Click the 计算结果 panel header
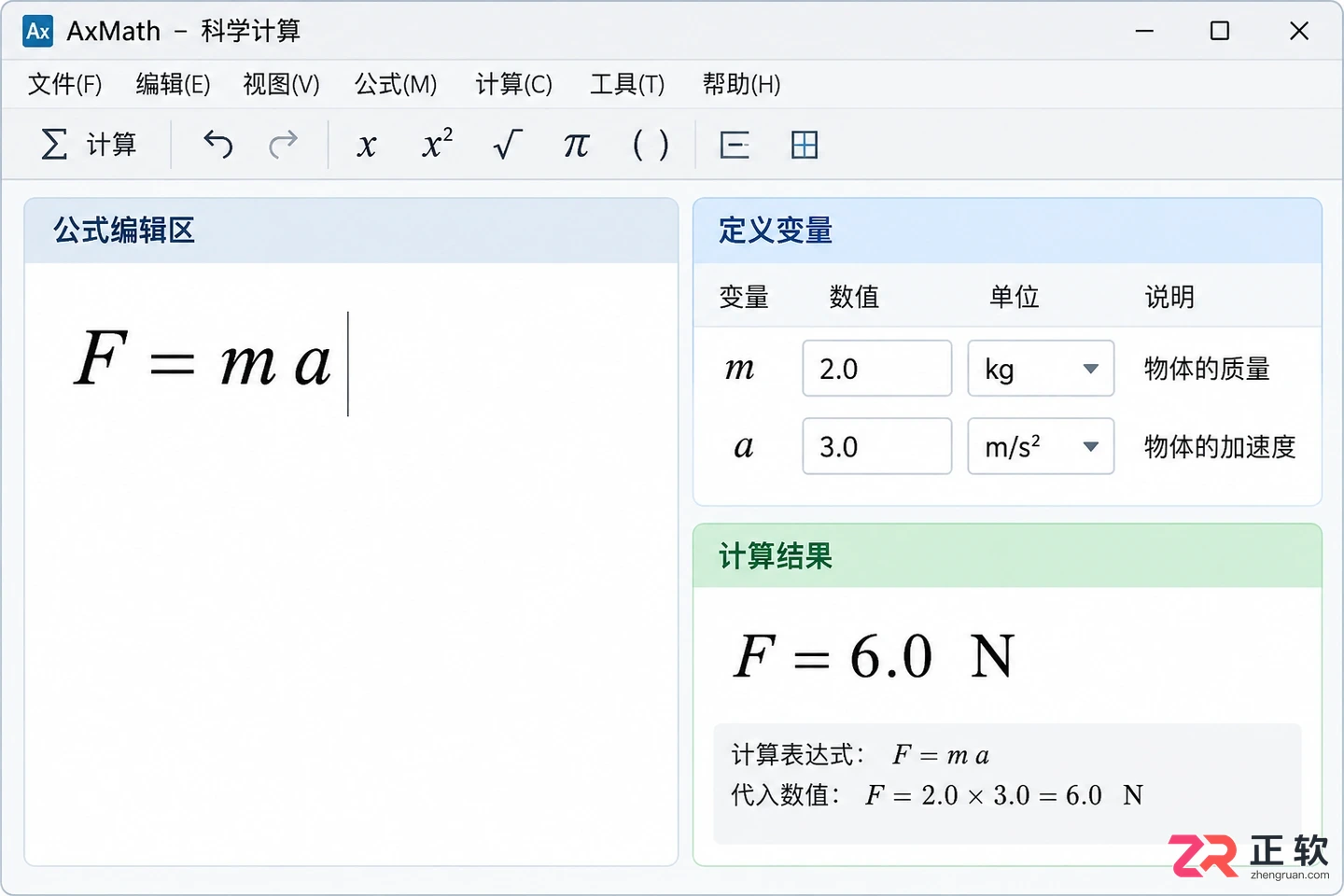Image resolution: width=1344 pixels, height=896 pixels. [1007, 556]
